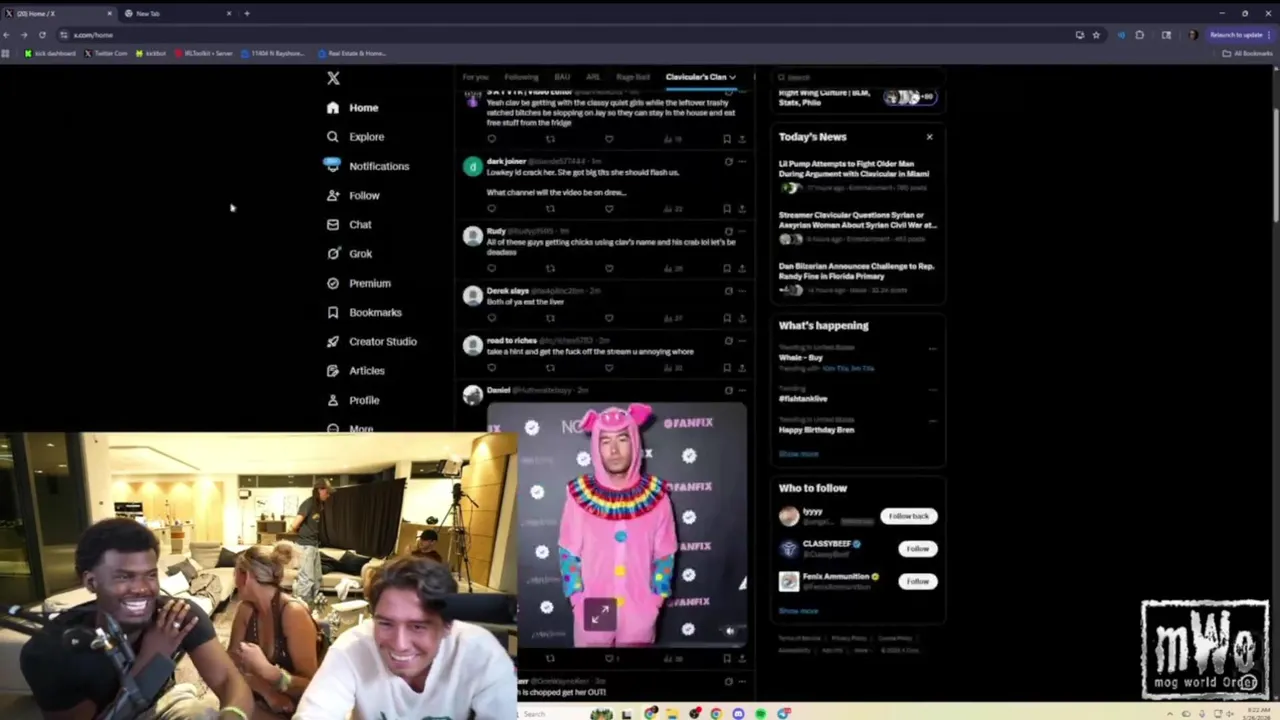Bookmark dark joiner's post
1280x720 pixels.
[x=727, y=209]
